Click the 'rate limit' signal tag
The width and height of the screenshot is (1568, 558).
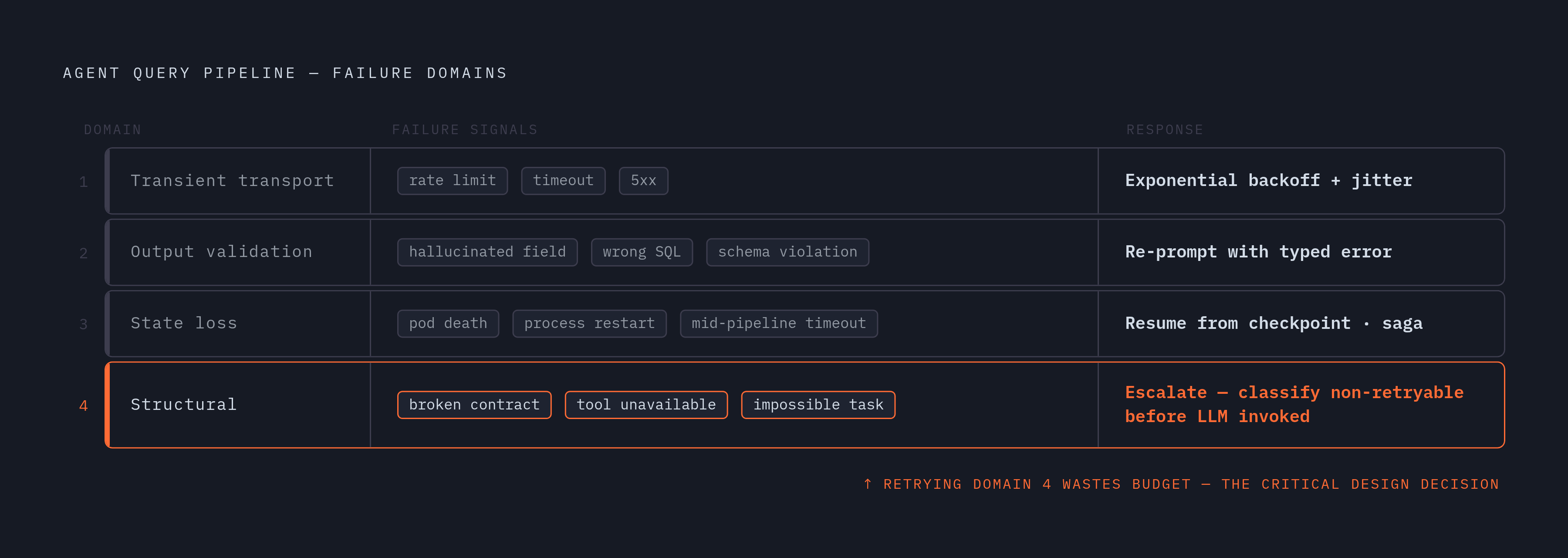[452, 181]
